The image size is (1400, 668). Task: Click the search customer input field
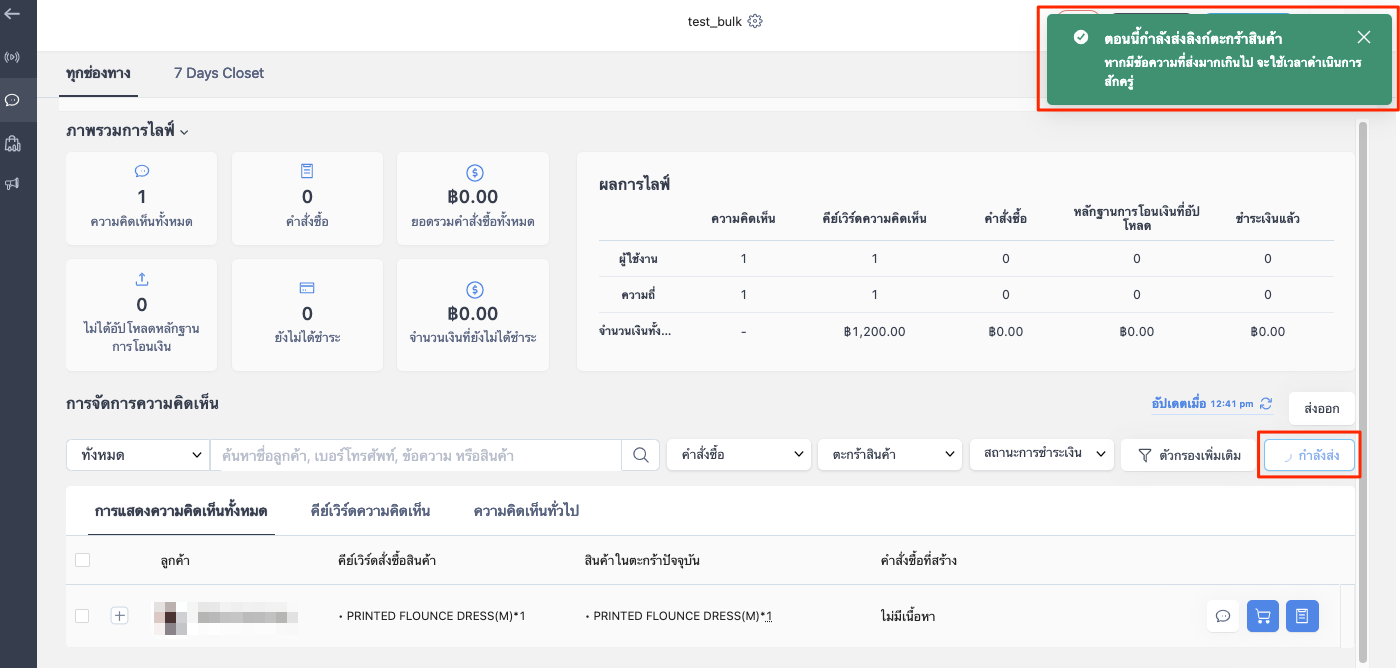coord(415,455)
